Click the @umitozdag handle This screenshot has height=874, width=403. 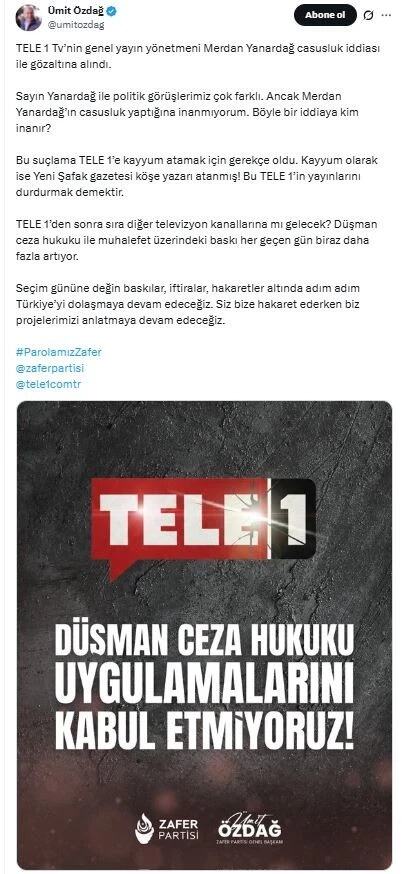[76, 25]
